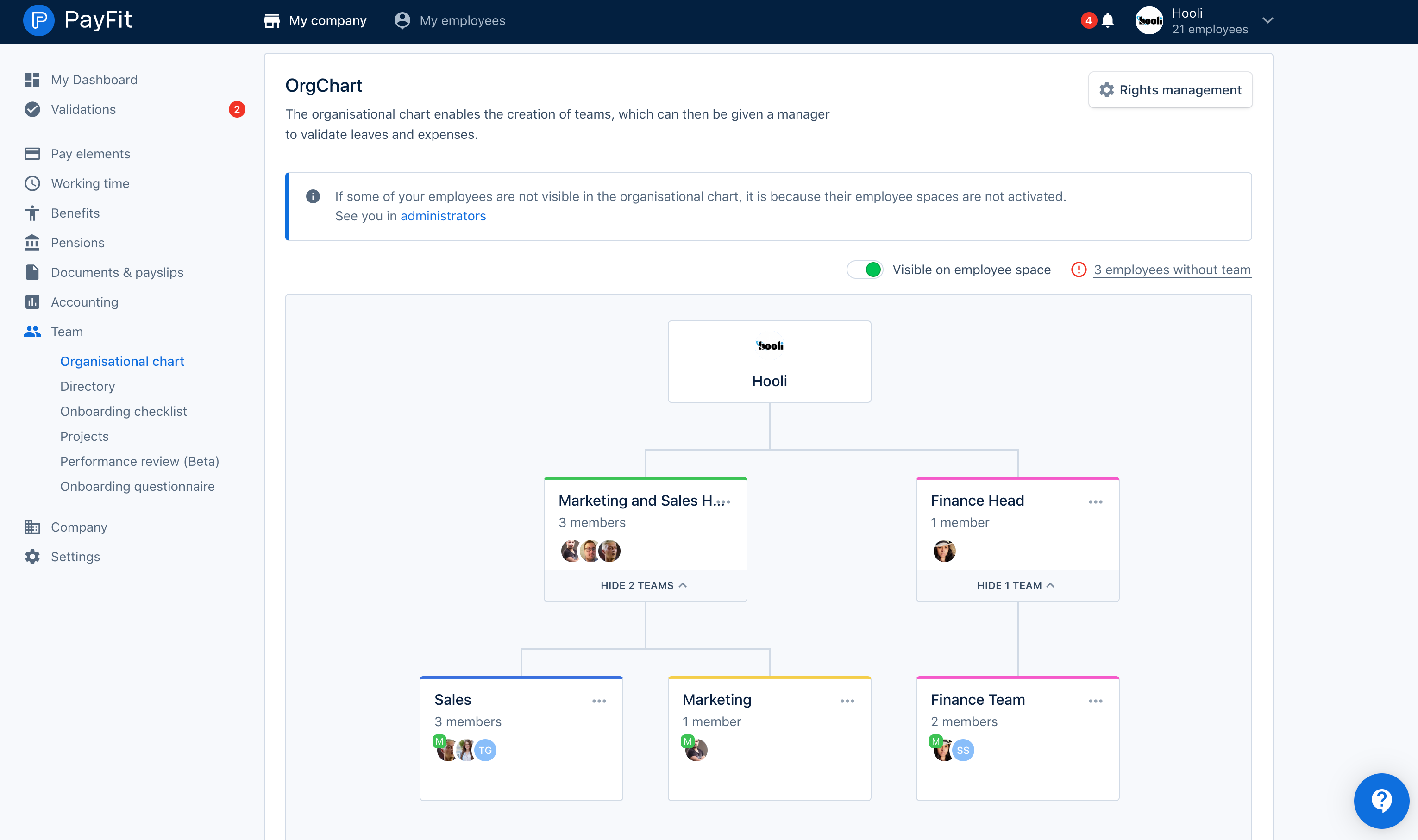Switch to the My employees tab
Image resolution: width=1418 pixels, height=840 pixels.
(x=450, y=21)
